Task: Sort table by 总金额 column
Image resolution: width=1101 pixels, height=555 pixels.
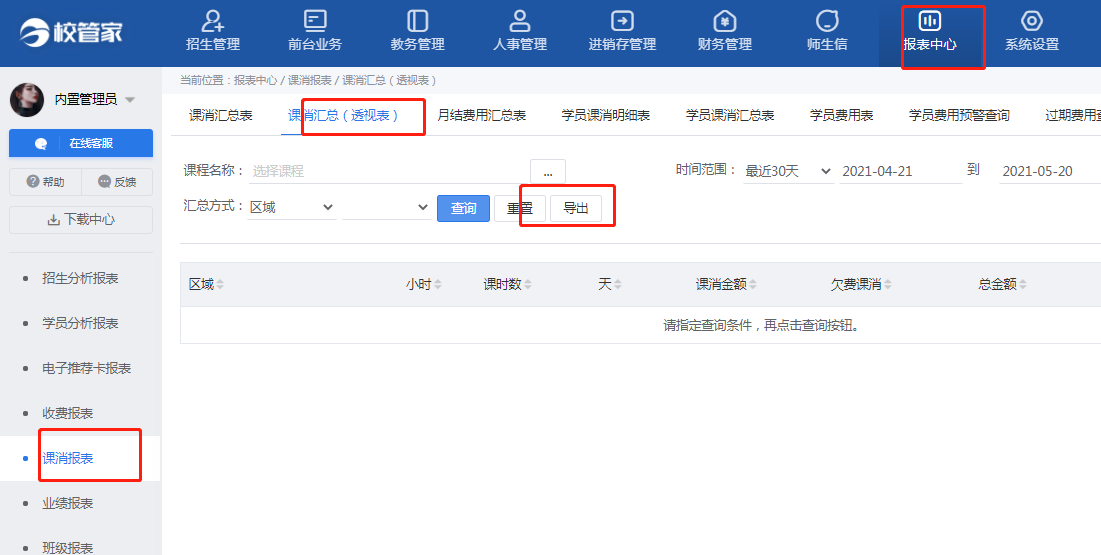Action: 1003,285
